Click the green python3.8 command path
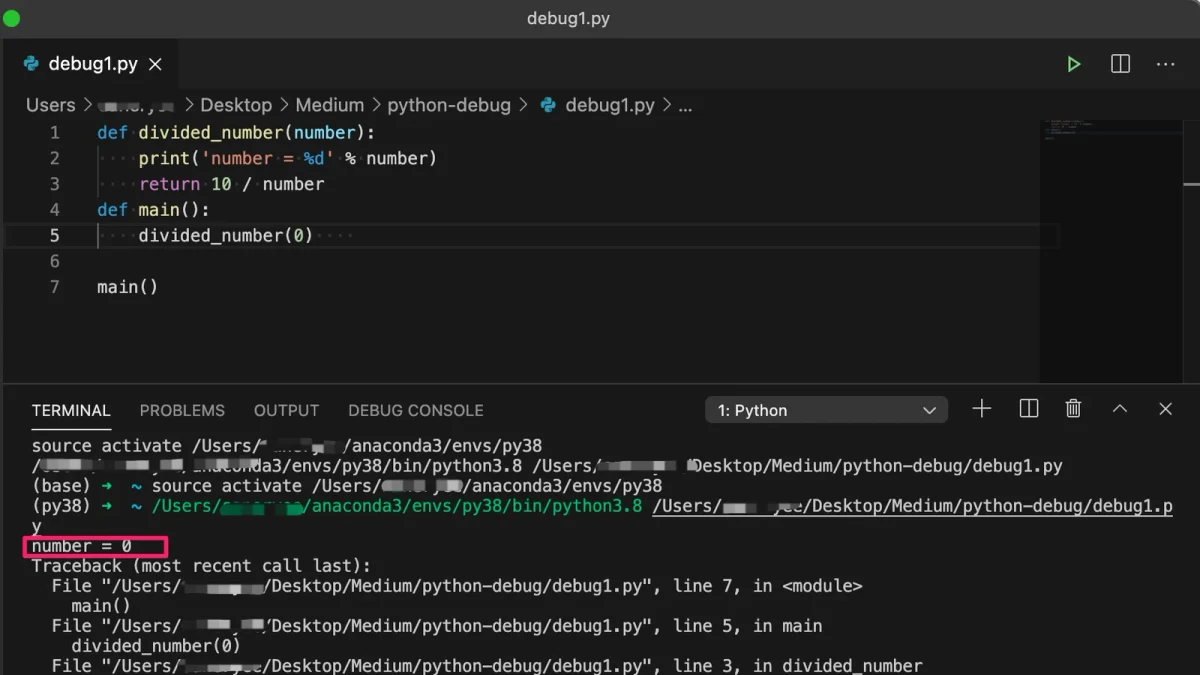 397,506
